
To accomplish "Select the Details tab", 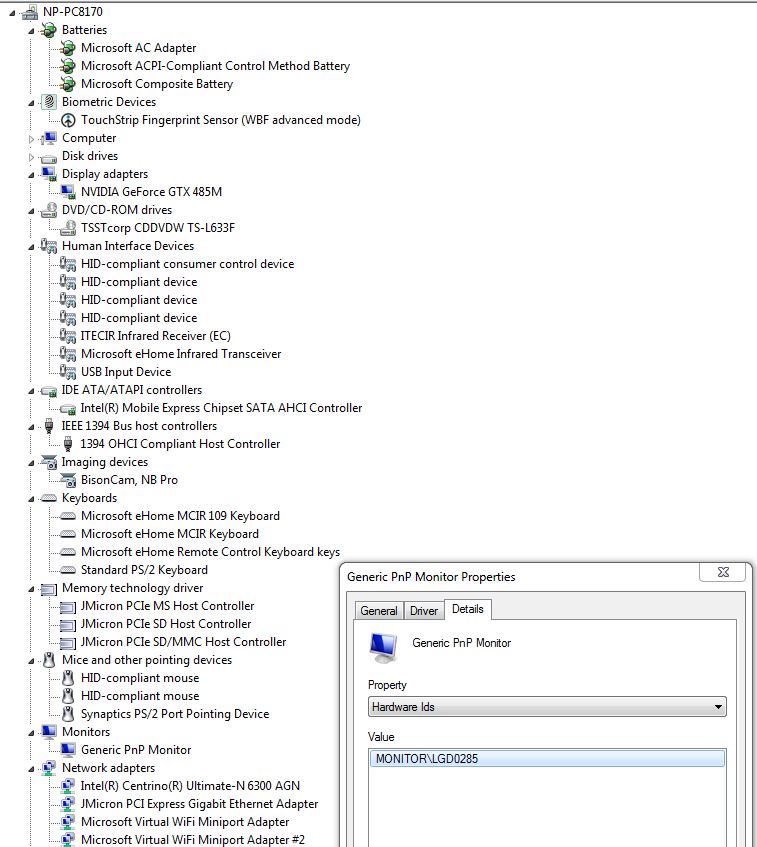I will tap(467, 609).
